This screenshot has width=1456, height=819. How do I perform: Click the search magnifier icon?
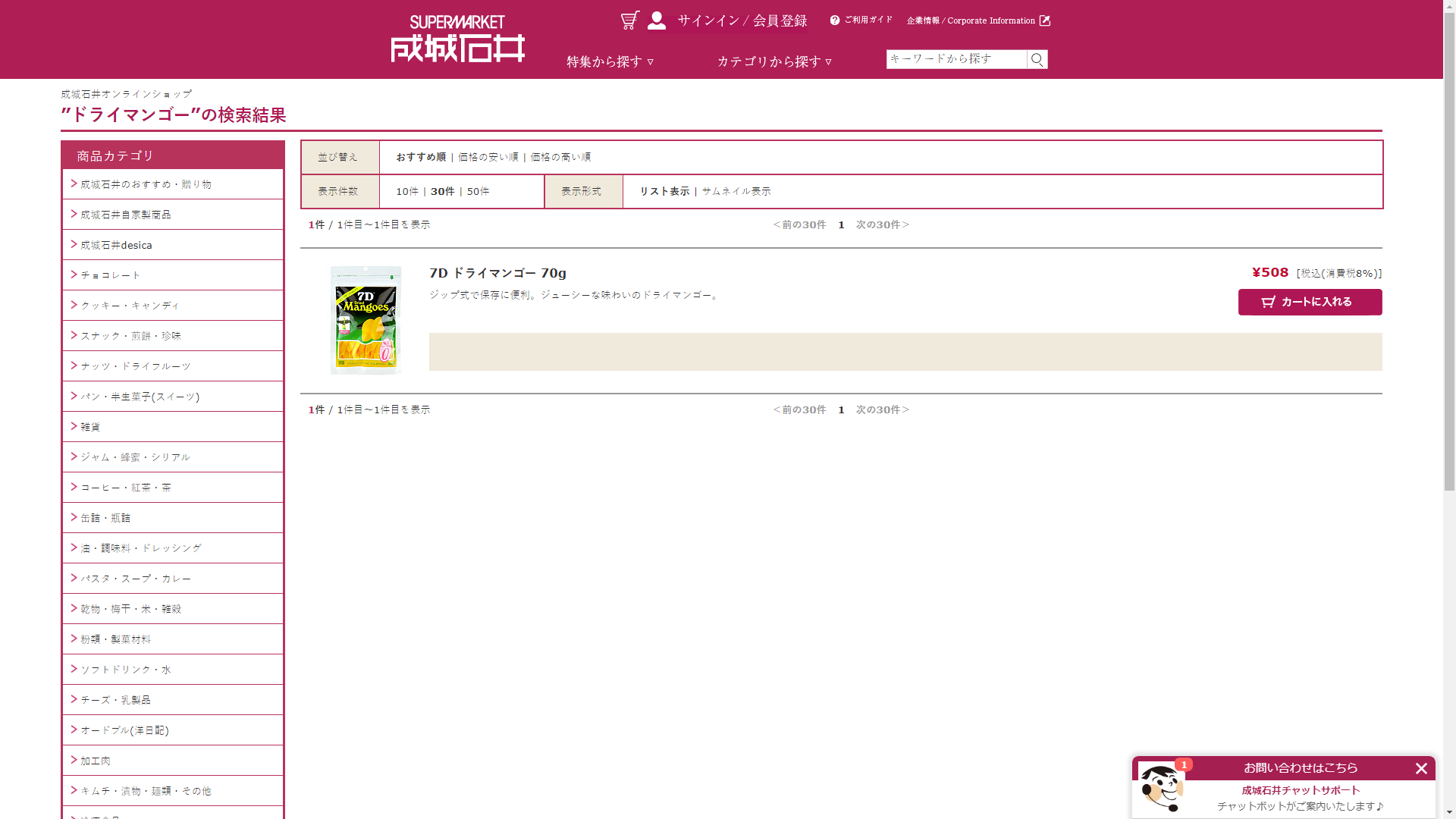[x=1037, y=59]
